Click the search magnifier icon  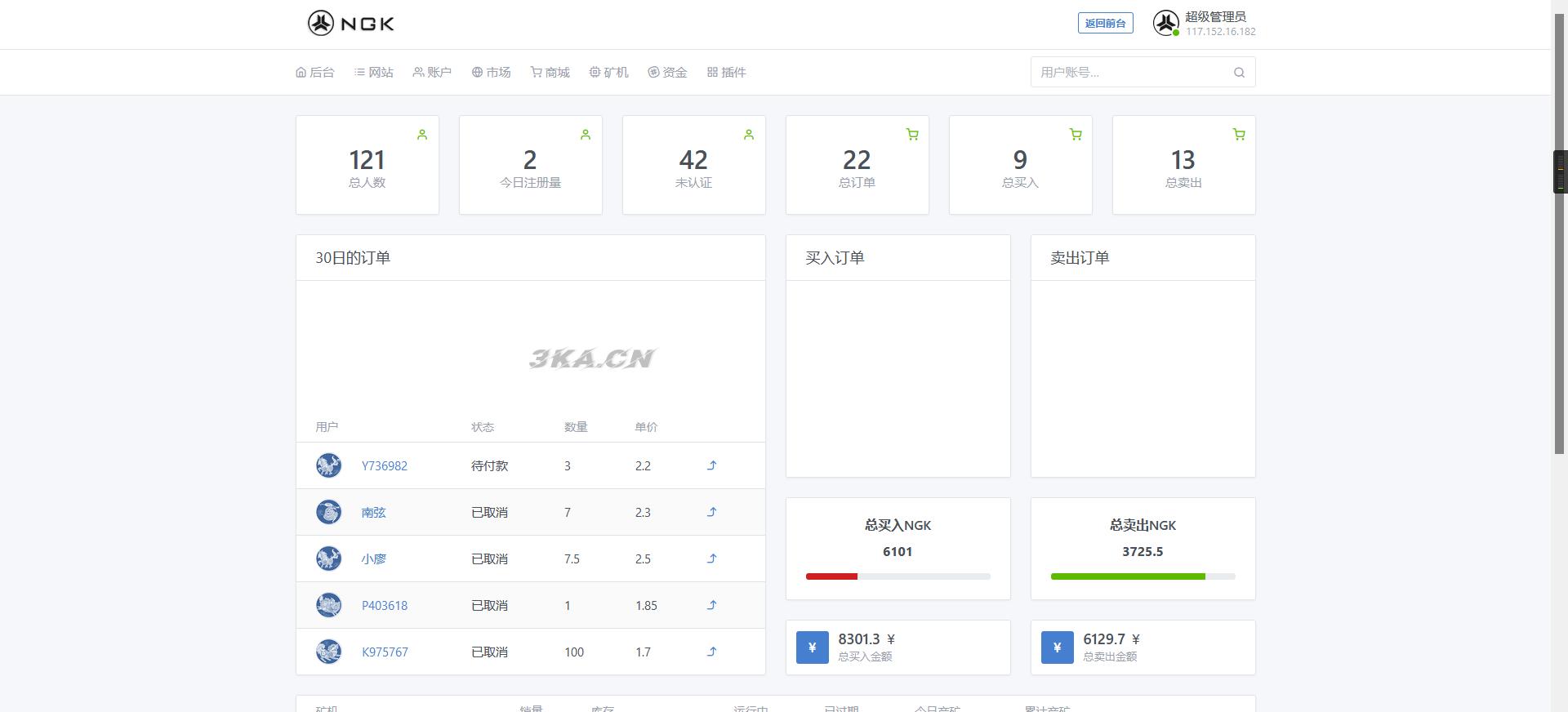(1239, 73)
